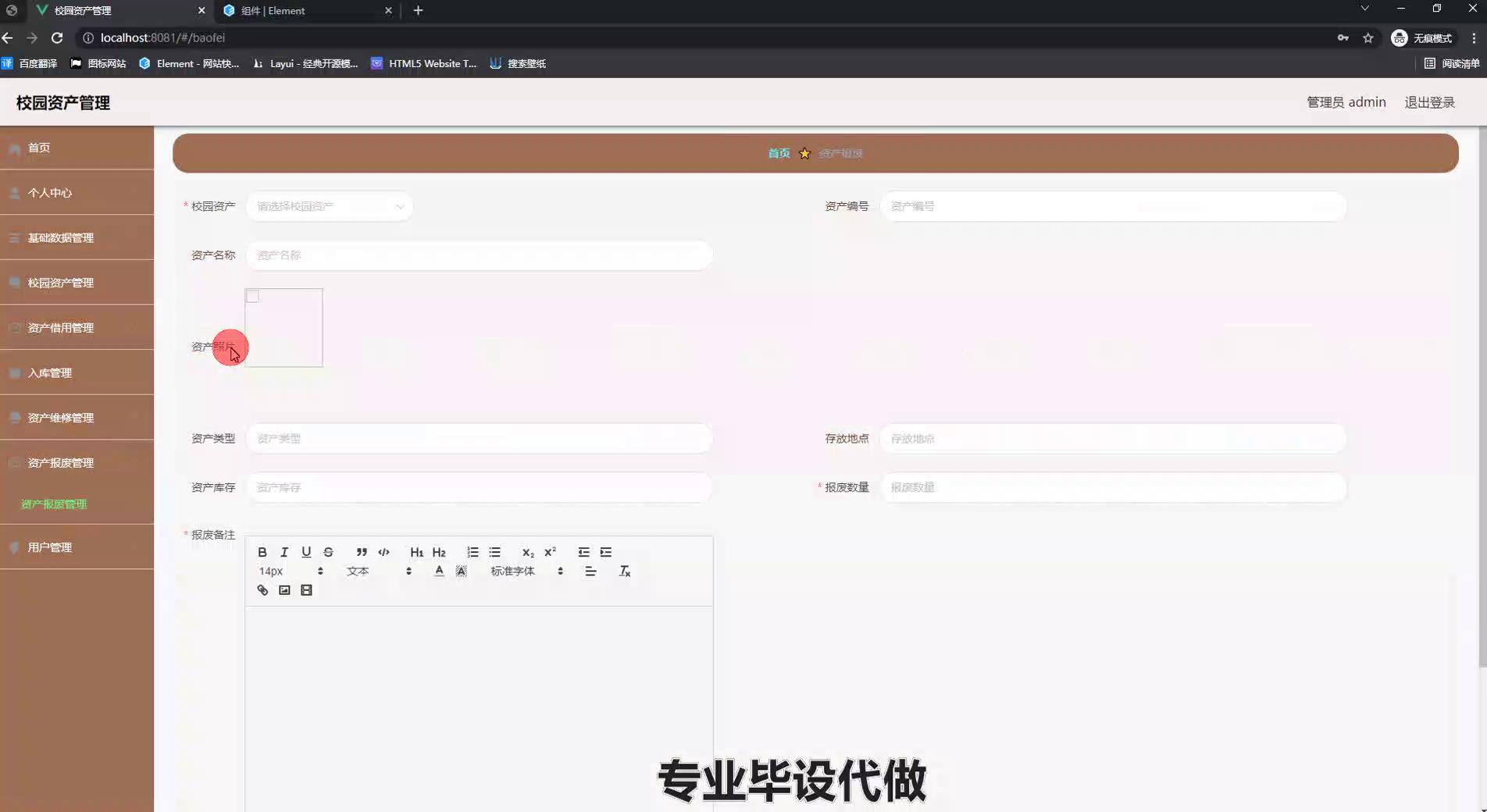Insert a code block in the editor
Screen dimensions: 1487x812
(383, 552)
